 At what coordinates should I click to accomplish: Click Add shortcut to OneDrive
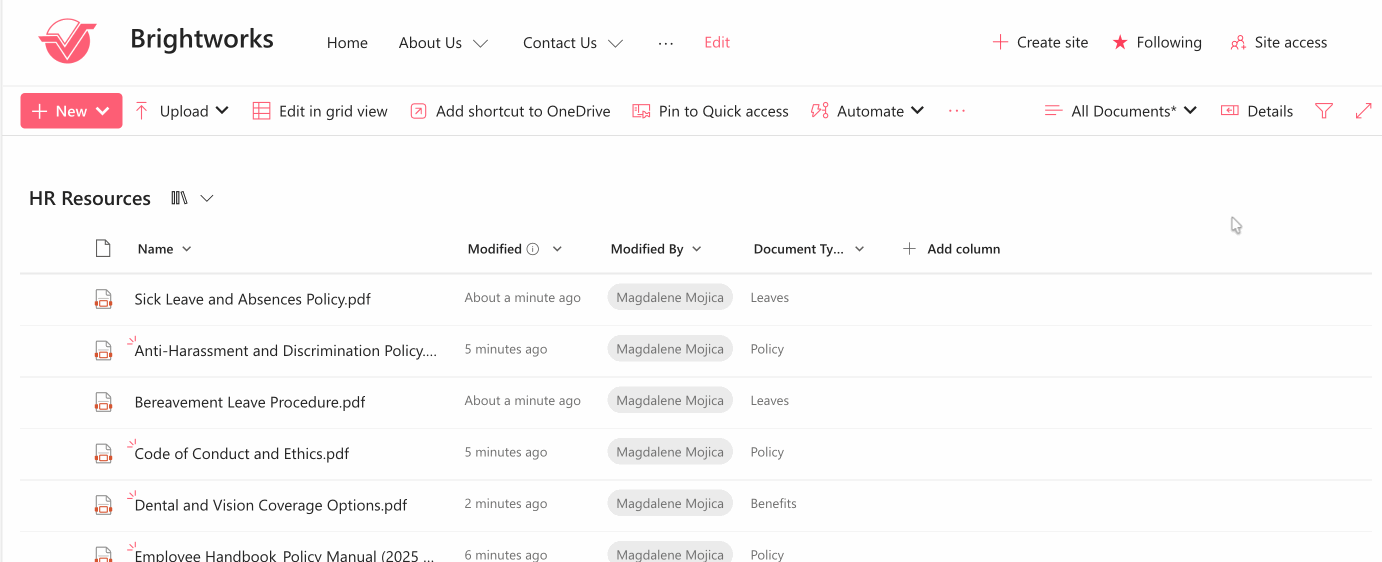(510, 111)
